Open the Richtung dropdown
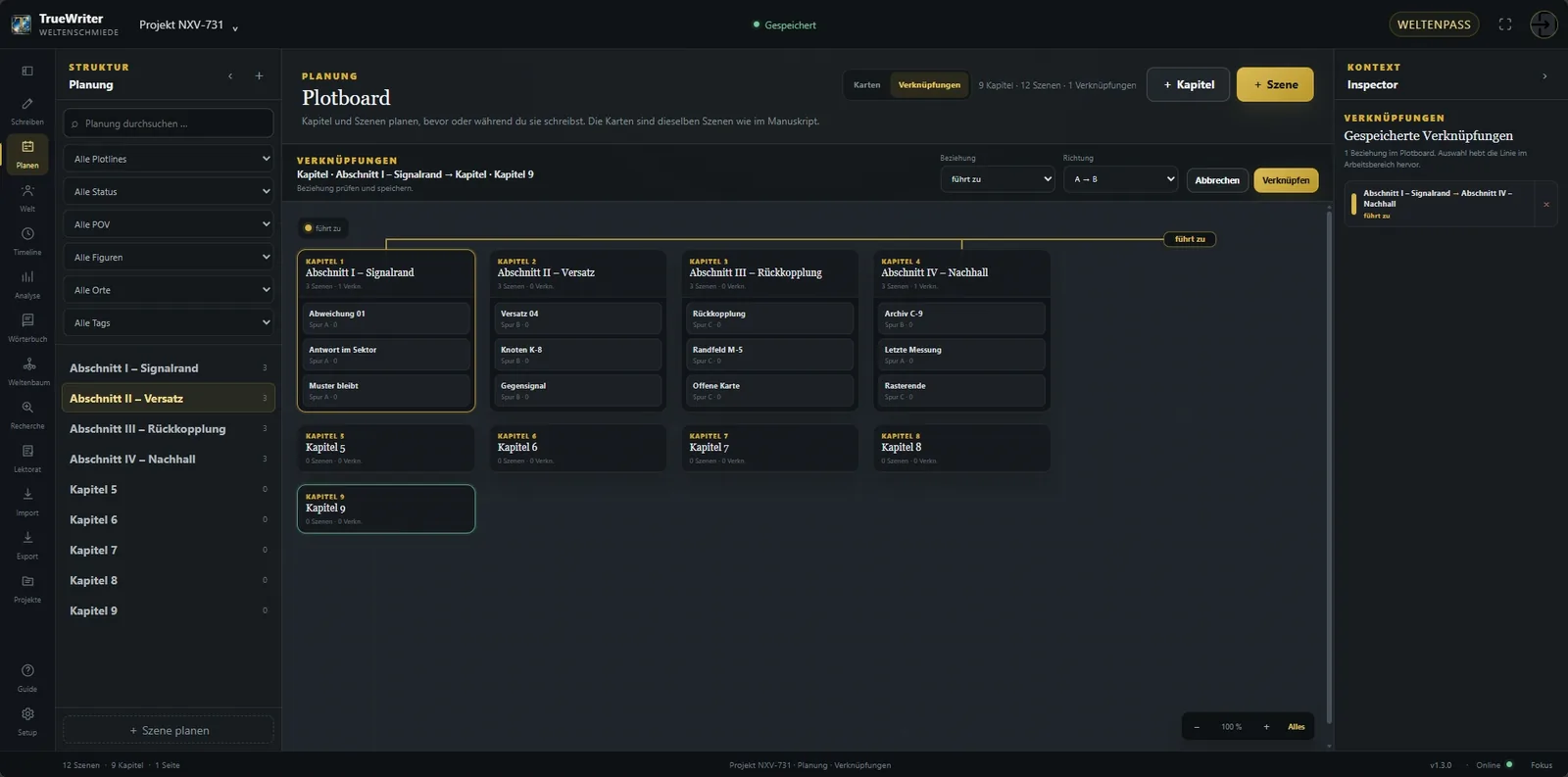1568x777 pixels. click(1120, 179)
